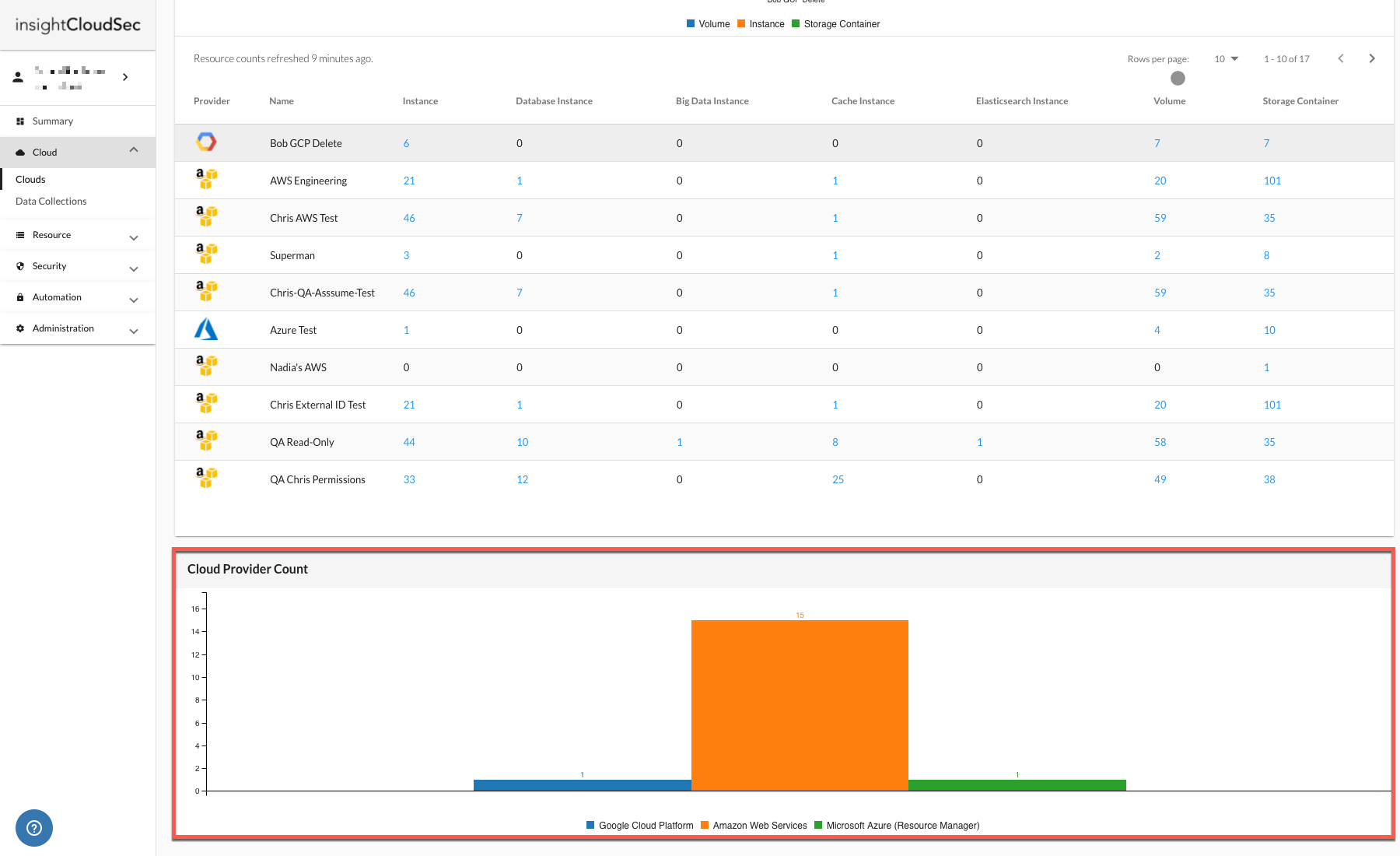Toggle Google Cloud Platform chart legend

pos(640,826)
